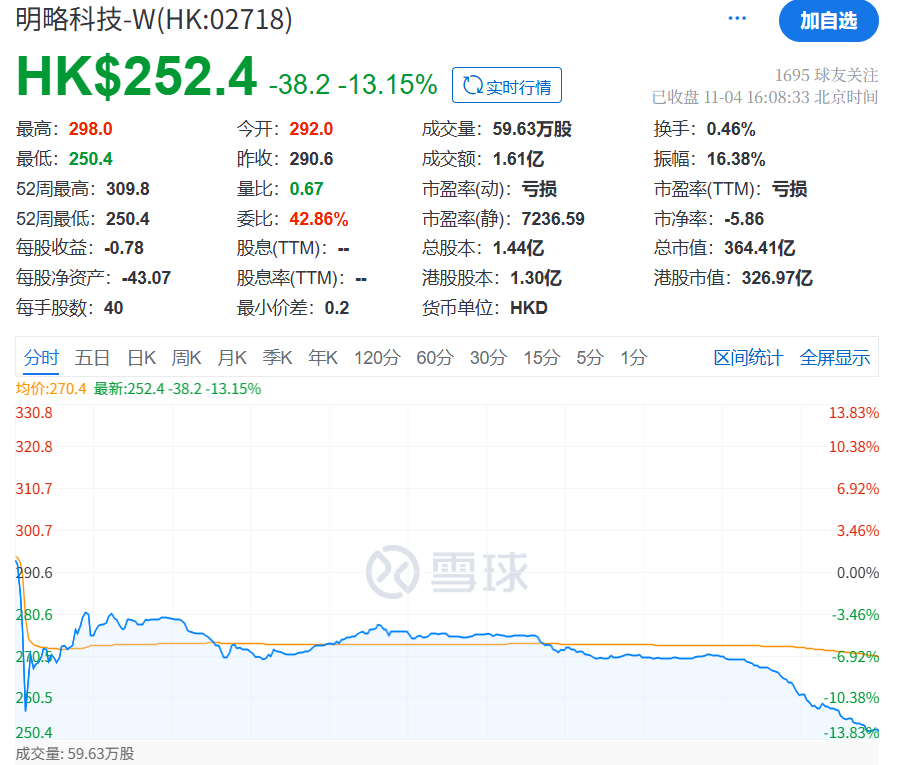
Task: Open the 日K chart tab
Action: click(x=141, y=358)
